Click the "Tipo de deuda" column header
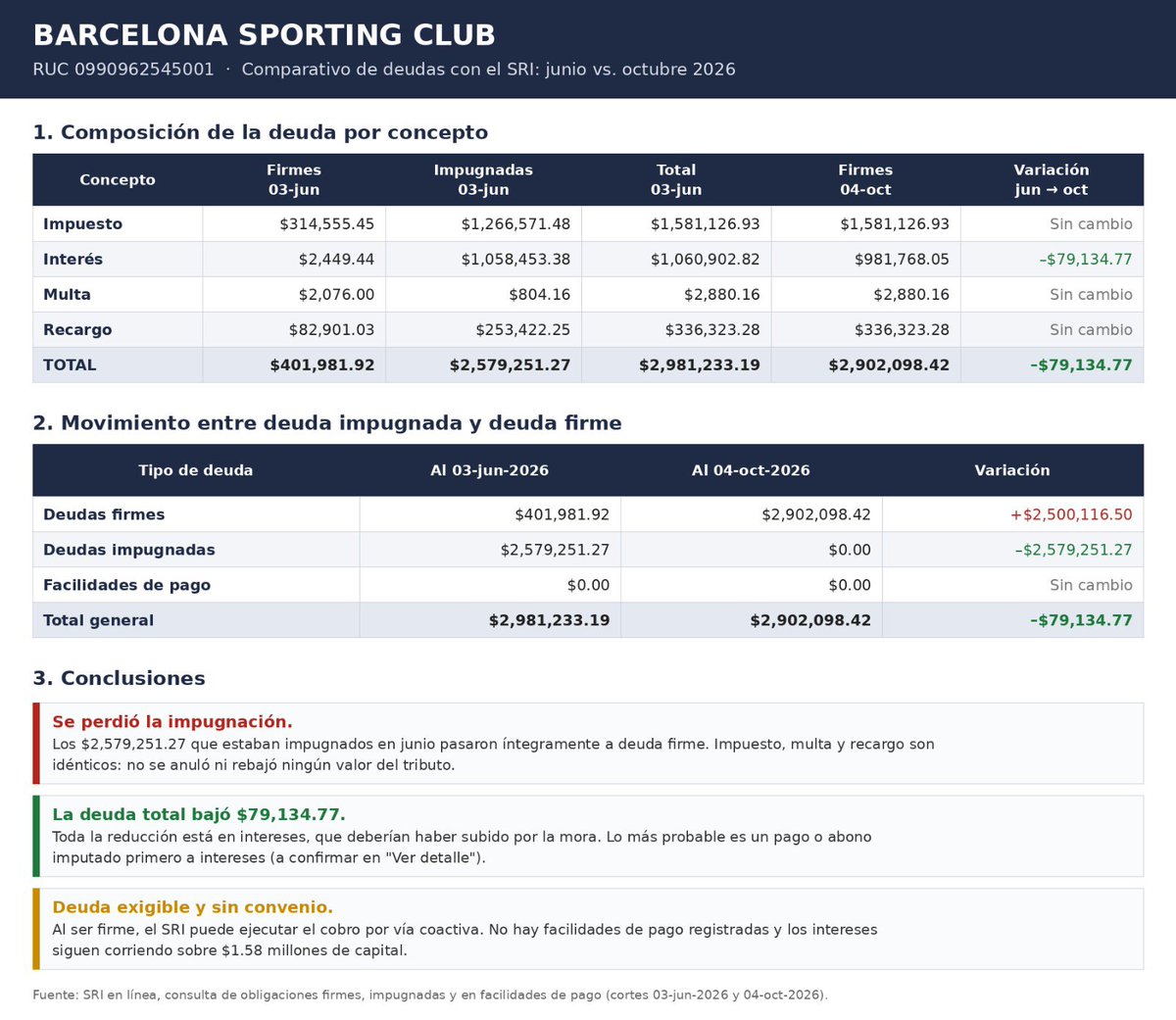Image resolution: width=1176 pixels, height=1020 pixels. tap(196, 471)
